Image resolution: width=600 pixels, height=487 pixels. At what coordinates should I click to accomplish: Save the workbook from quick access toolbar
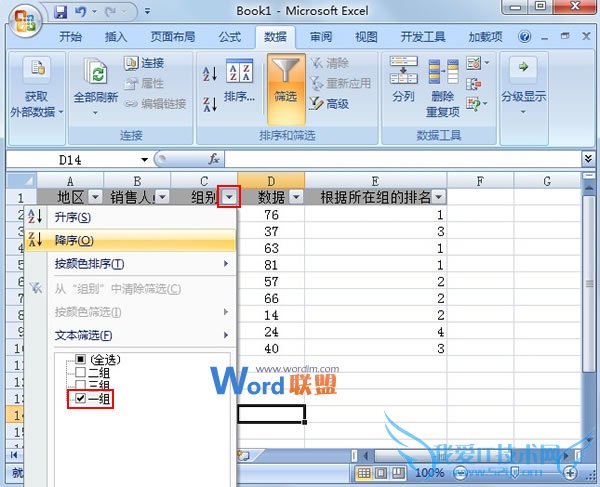(x=60, y=12)
